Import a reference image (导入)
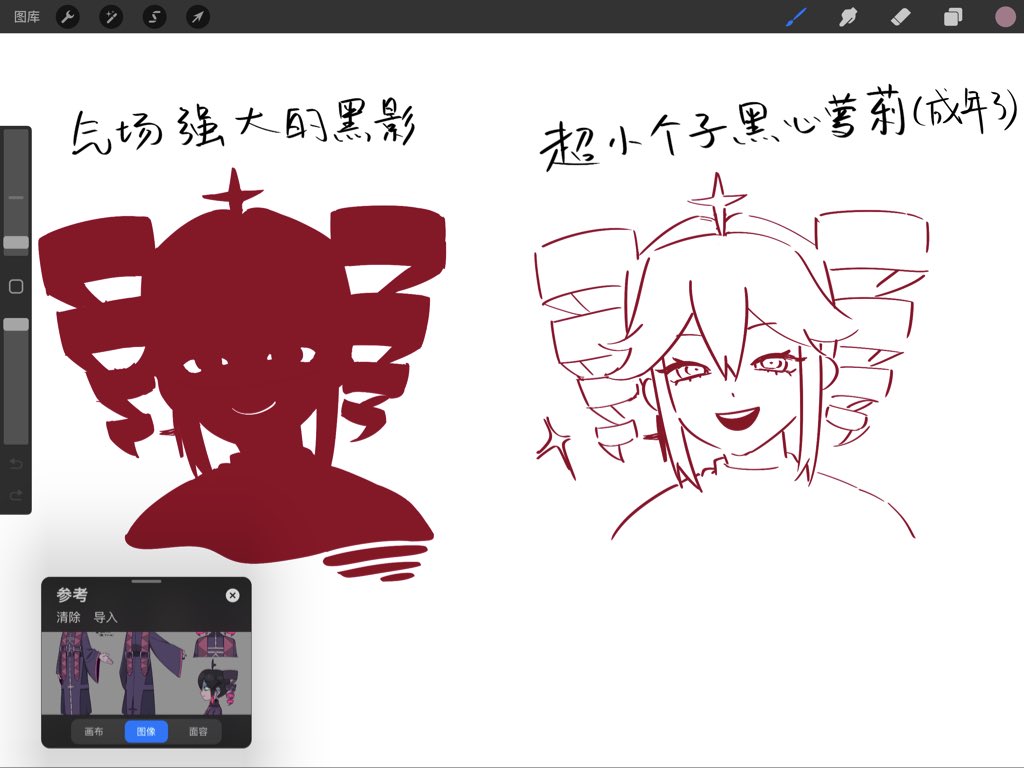This screenshot has width=1024, height=768. click(105, 617)
